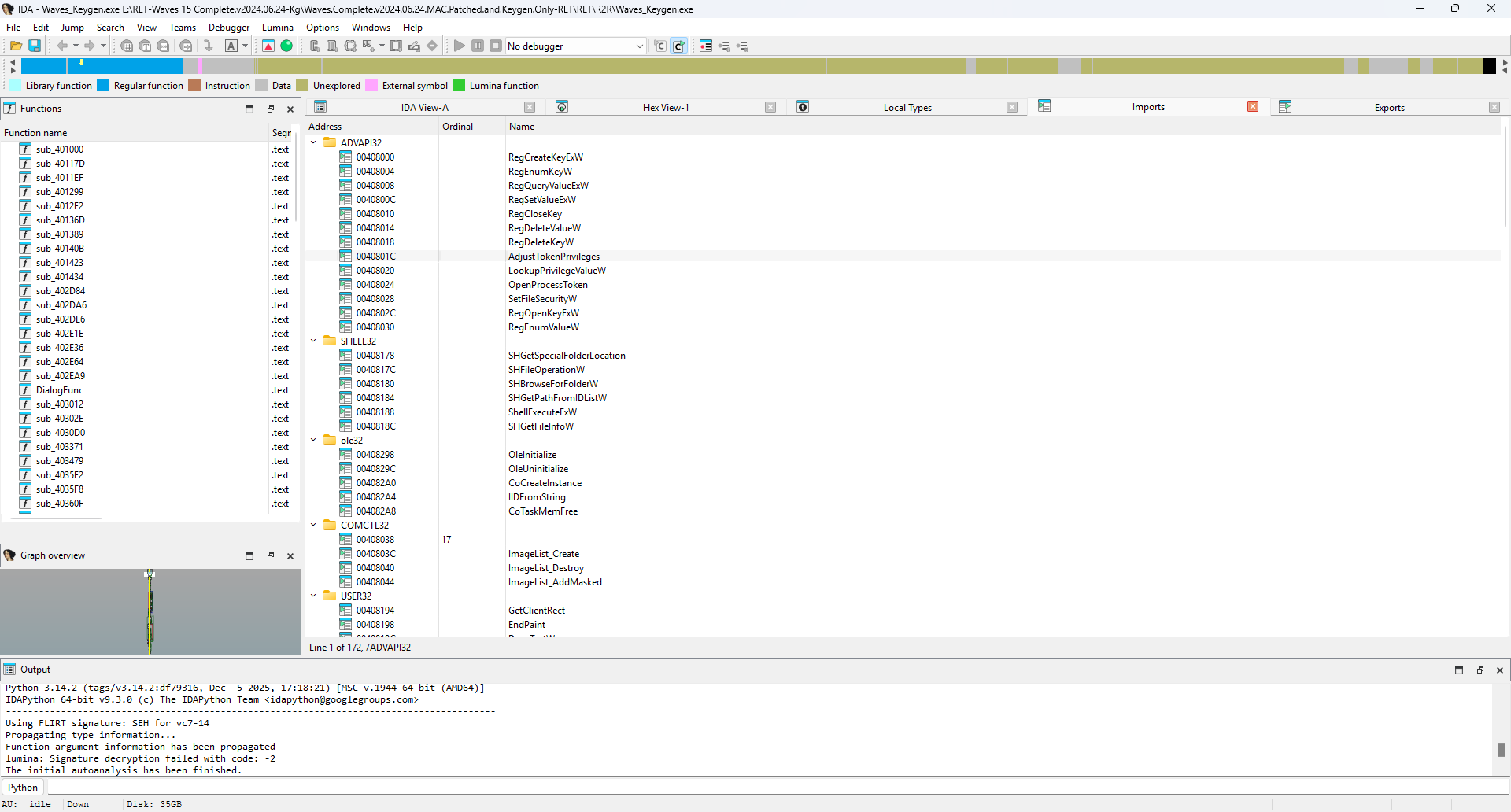Click the text search 'A' icon
The width and height of the screenshot is (1511, 812).
pyautogui.click(x=231, y=46)
